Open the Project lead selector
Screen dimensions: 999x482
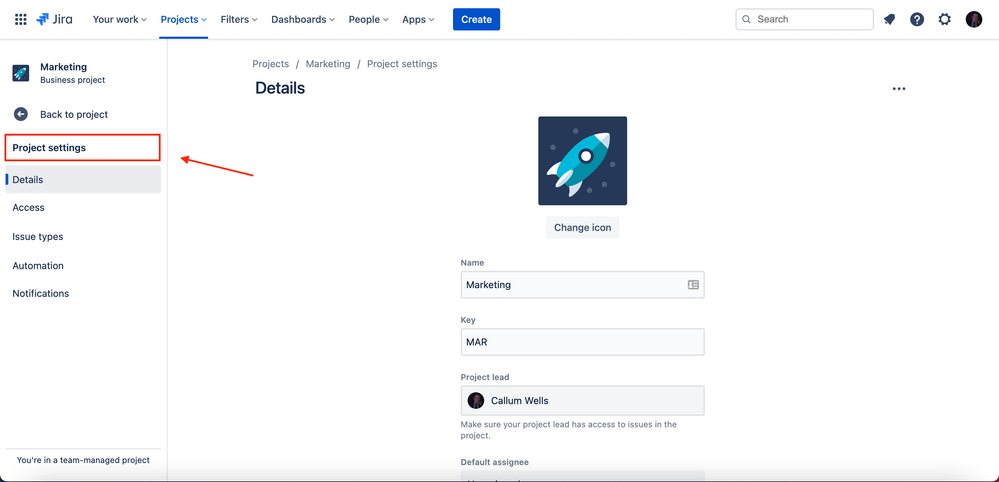(582, 400)
